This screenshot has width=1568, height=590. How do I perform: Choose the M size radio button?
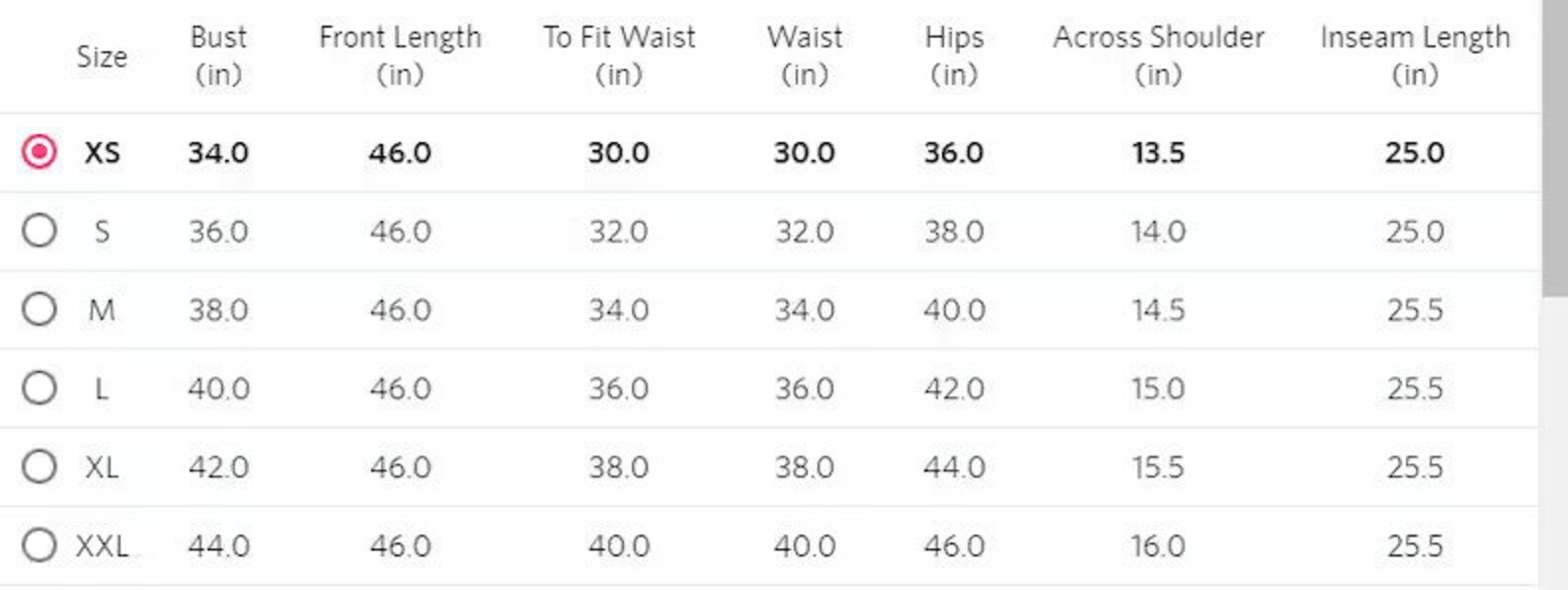click(x=39, y=309)
